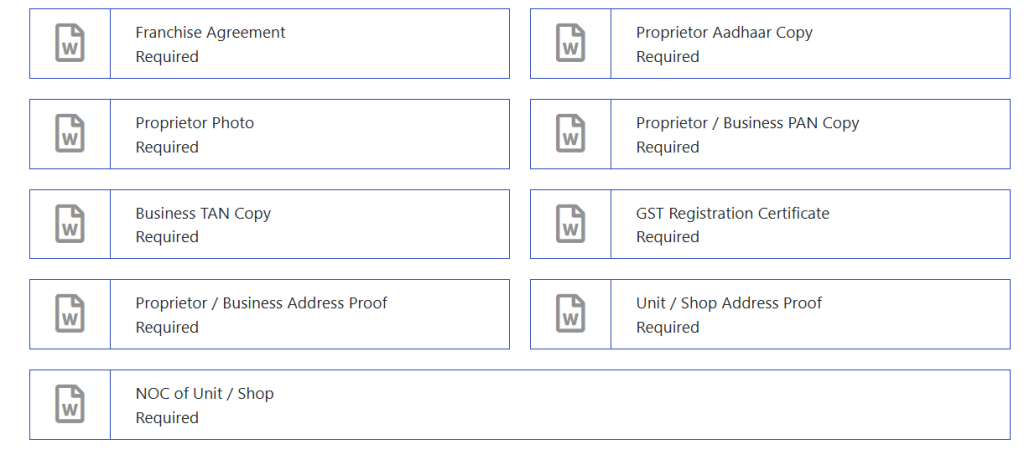Select the Proprietor / Business PAN Copy icon
This screenshot has height=455, width=1024.
pyautogui.click(x=570, y=134)
